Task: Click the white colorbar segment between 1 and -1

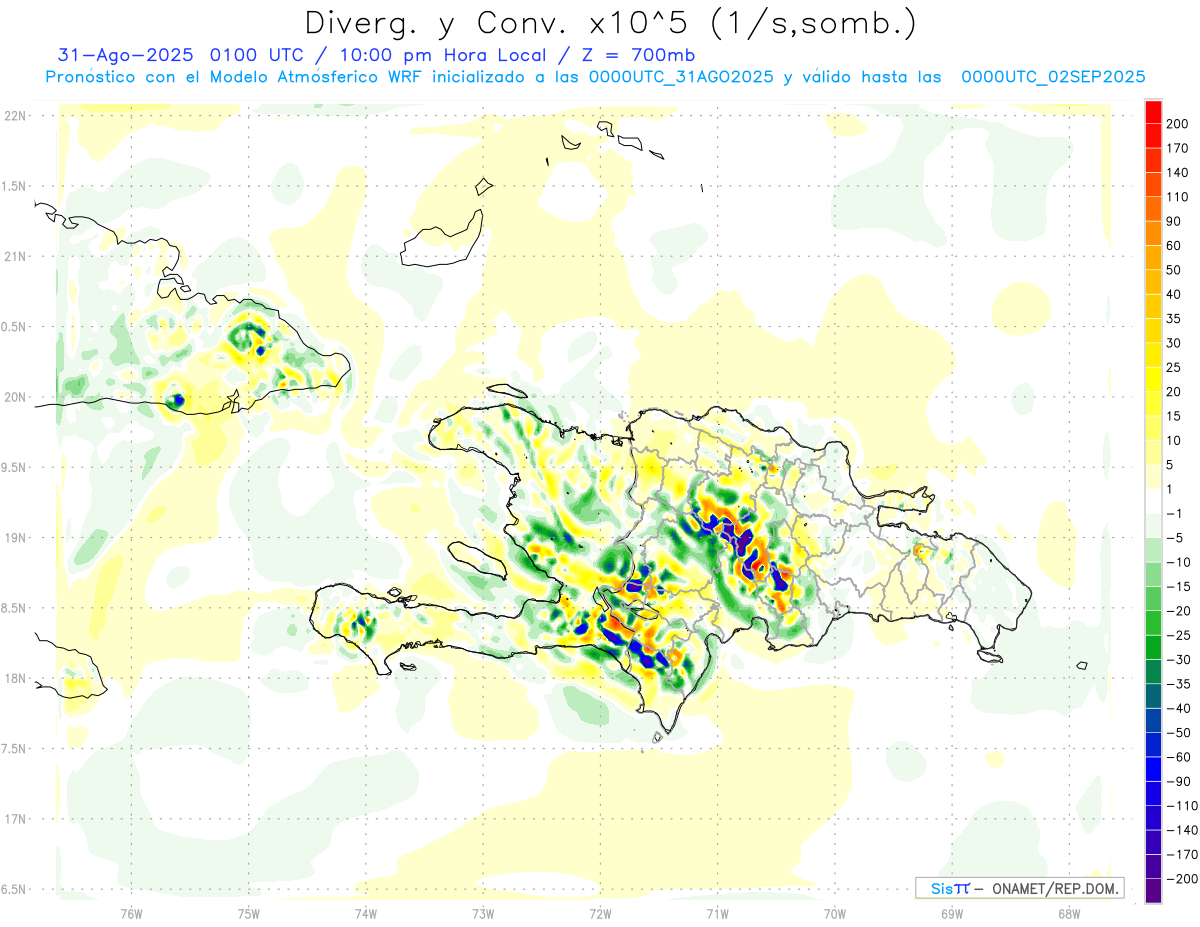Action: tap(1153, 501)
